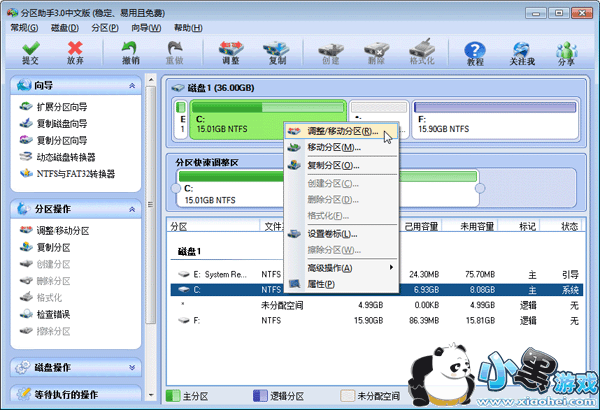This screenshot has width=600, height=410.
Task: Choose 移动分区(M) in context menu
Action: point(341,147)
